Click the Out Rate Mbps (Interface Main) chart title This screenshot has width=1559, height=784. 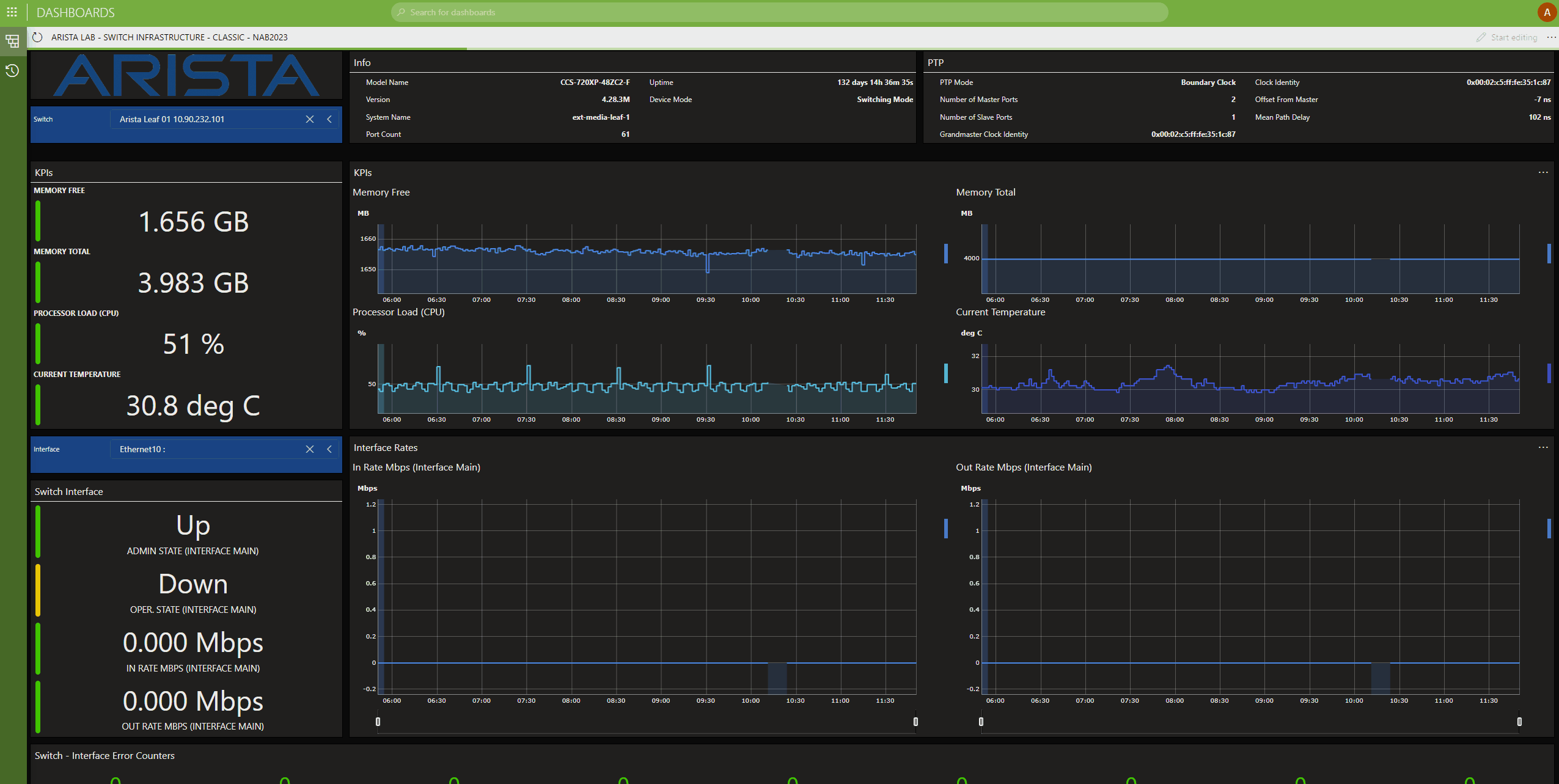coord(1024,467)
